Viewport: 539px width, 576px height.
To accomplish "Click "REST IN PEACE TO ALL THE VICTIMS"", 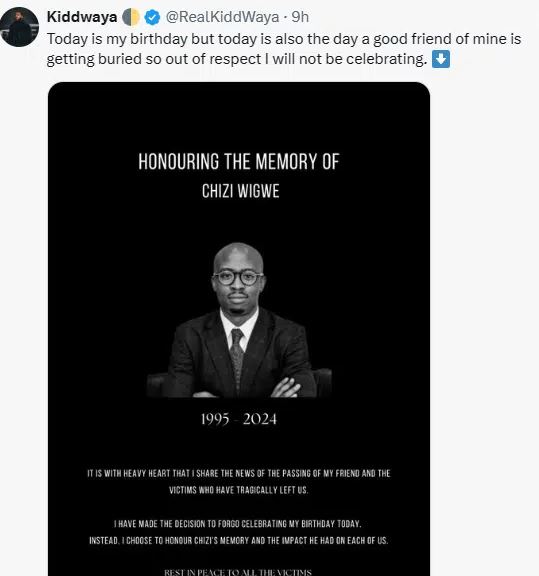I will pos(238,572).
